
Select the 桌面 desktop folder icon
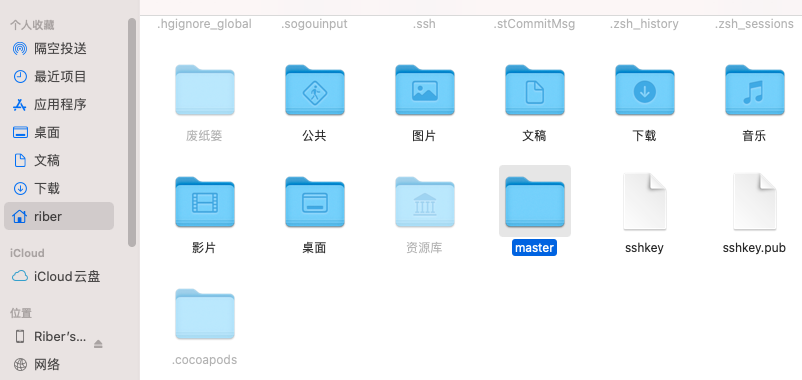[315, 202]
